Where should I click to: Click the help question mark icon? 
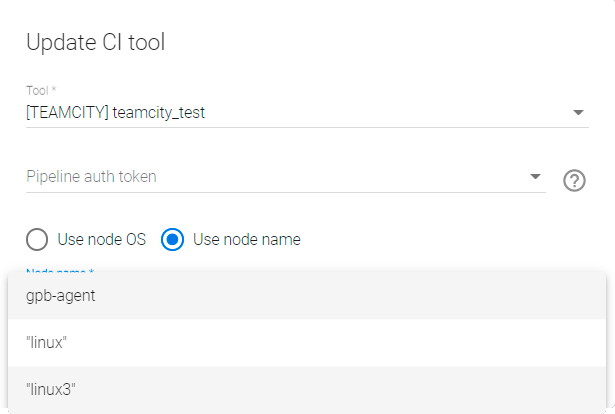574,181
